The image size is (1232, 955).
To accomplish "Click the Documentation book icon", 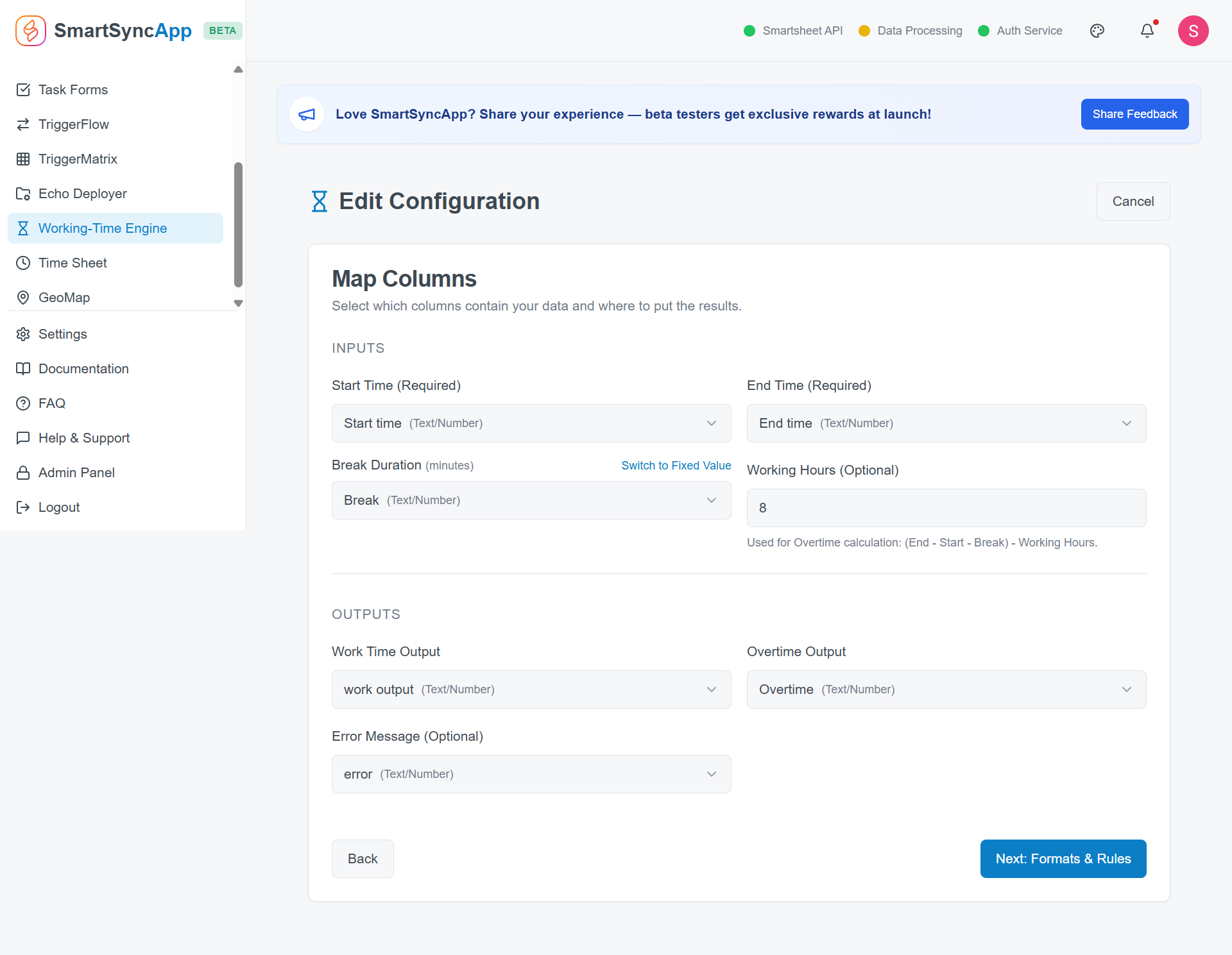I will [x=23, y=369].
